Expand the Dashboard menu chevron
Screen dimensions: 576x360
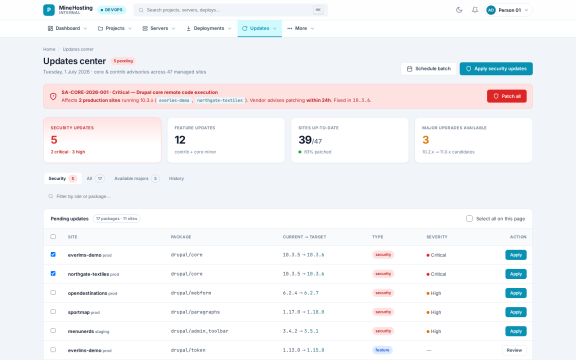(85, 28)
